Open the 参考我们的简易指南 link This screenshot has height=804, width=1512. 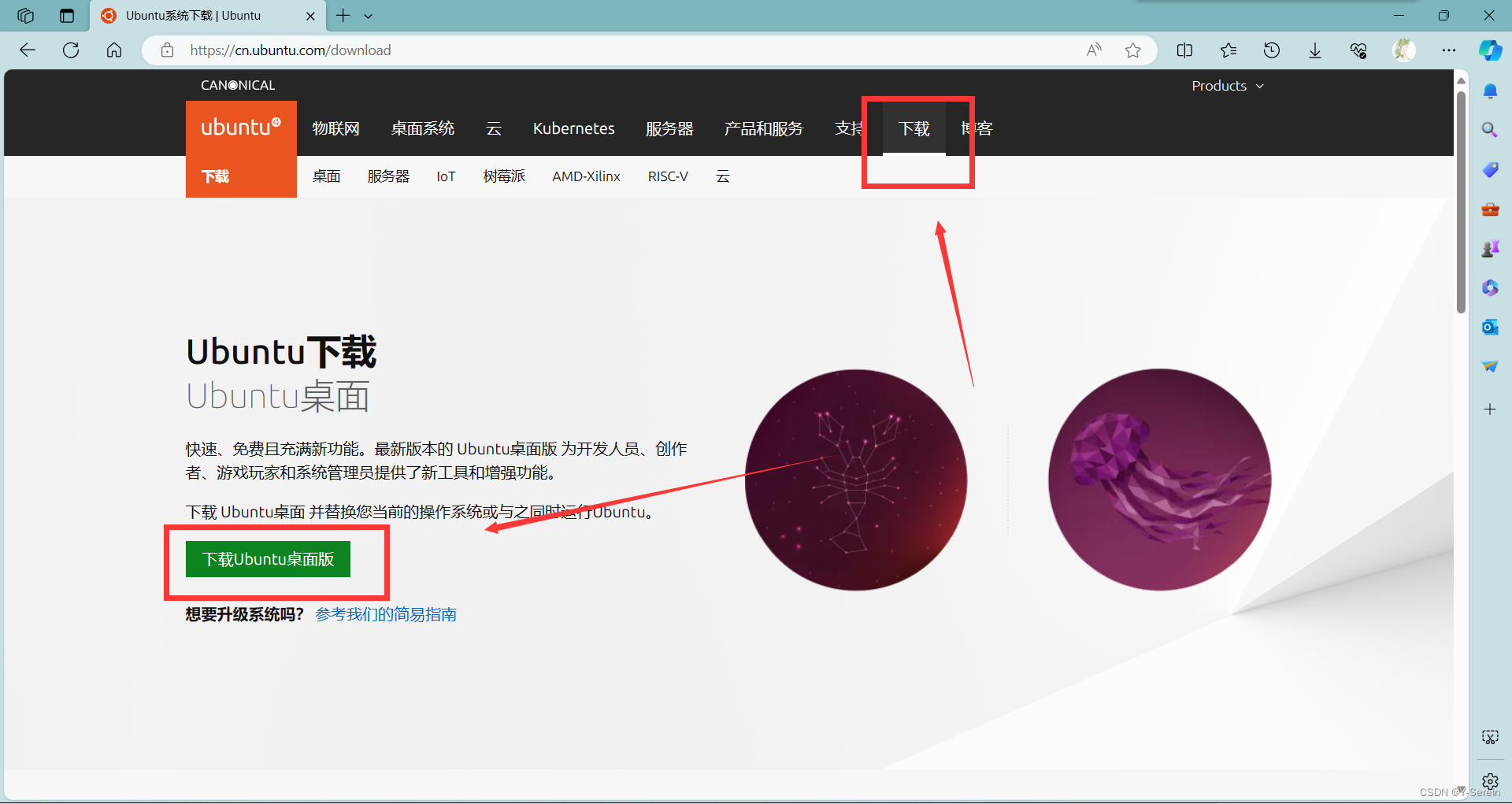coord(386,614)
